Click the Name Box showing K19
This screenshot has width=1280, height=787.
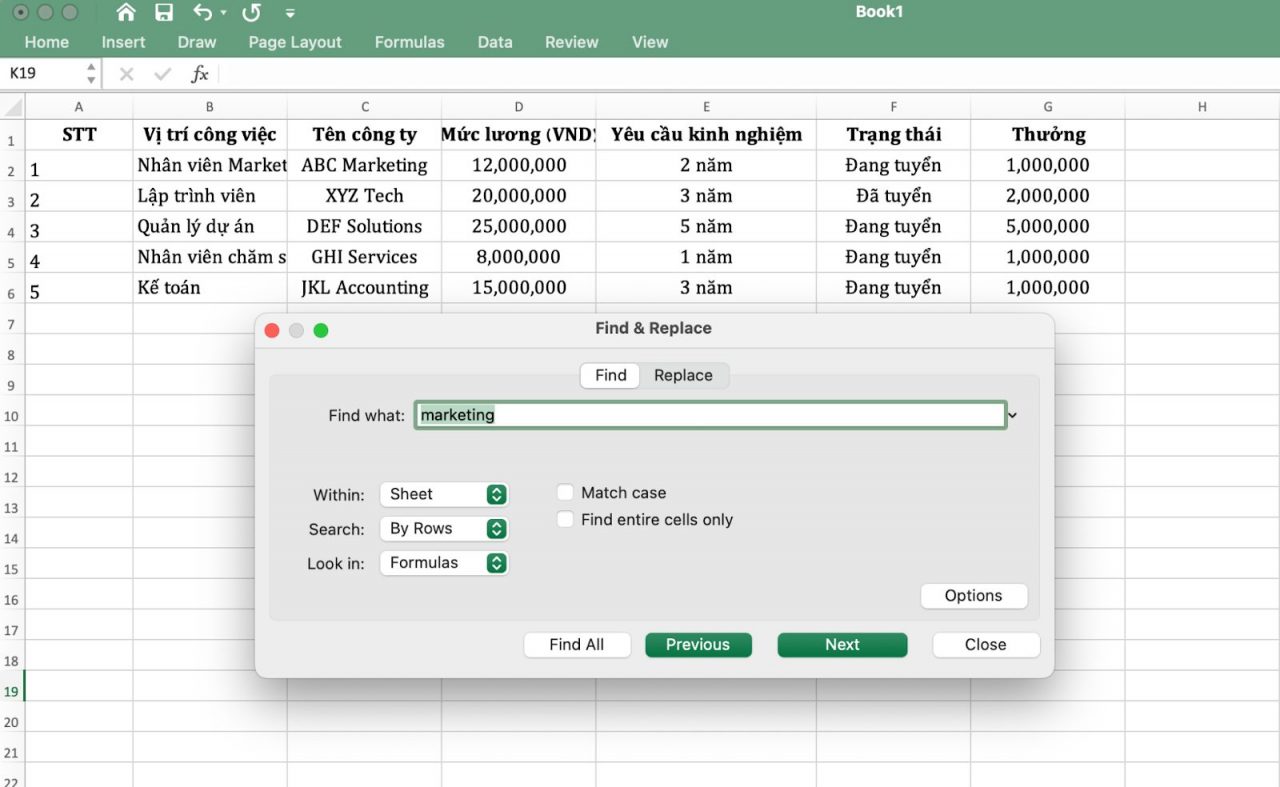43,74
